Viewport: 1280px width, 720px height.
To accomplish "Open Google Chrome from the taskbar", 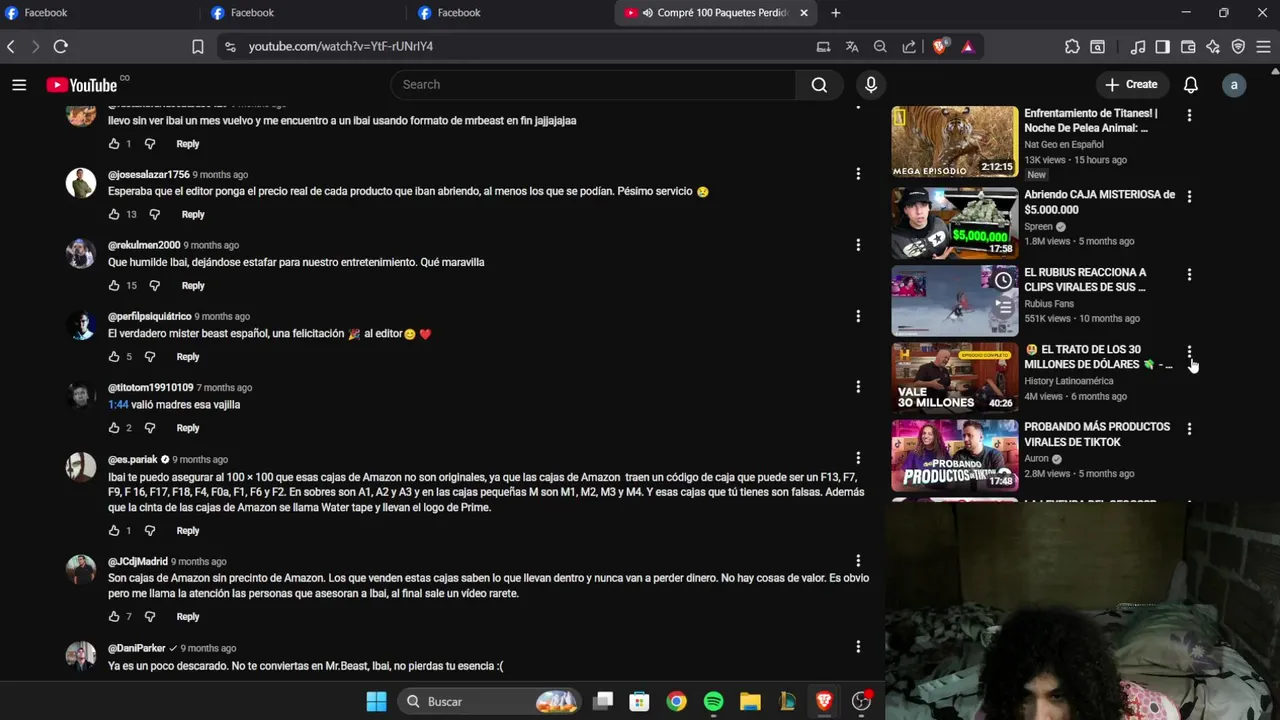I will pos(677,701).
